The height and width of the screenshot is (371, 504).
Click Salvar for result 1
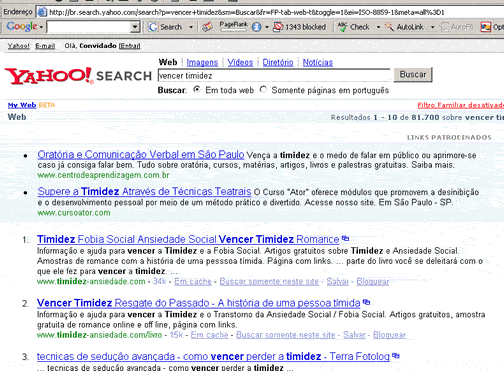click(337, 282)
